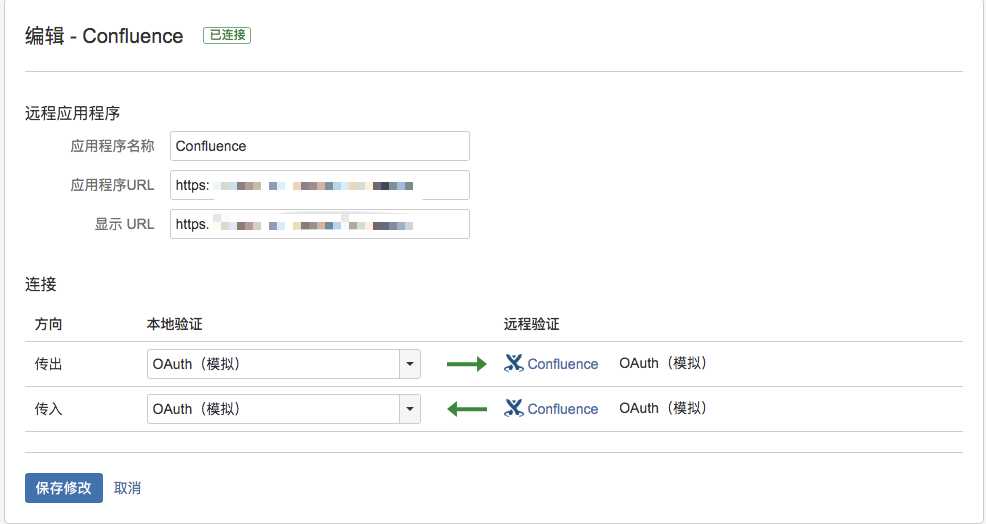986x524 pixels.
Task: Click the dropdown arrow for incoming local authentication
Action: point(410,409)
